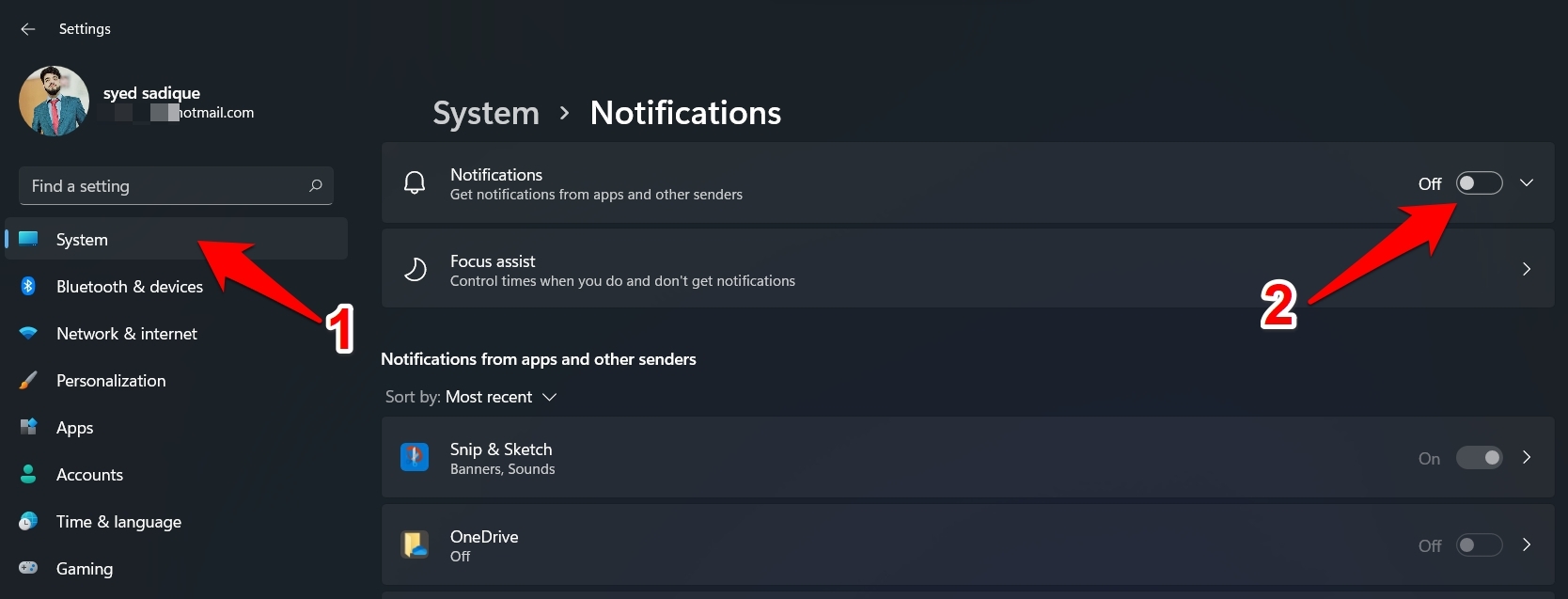The height and width of the screenshot is (599, 1568).
Task: Click the search magnifier icon
Action: tap(316, 185)
